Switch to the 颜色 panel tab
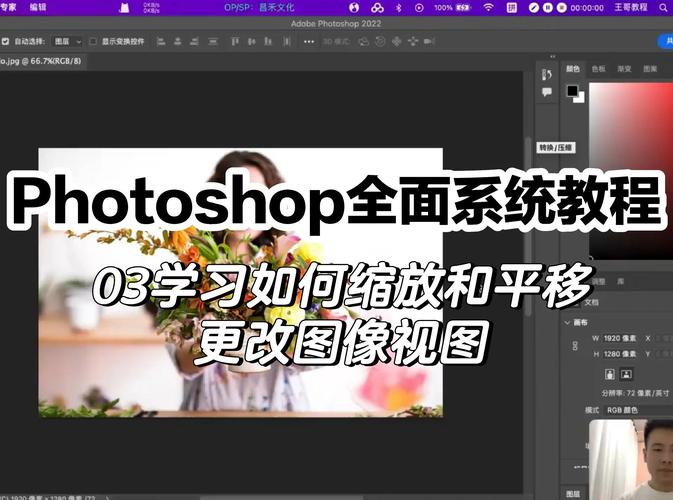673x500 pixels. click(x=573, y=69)
